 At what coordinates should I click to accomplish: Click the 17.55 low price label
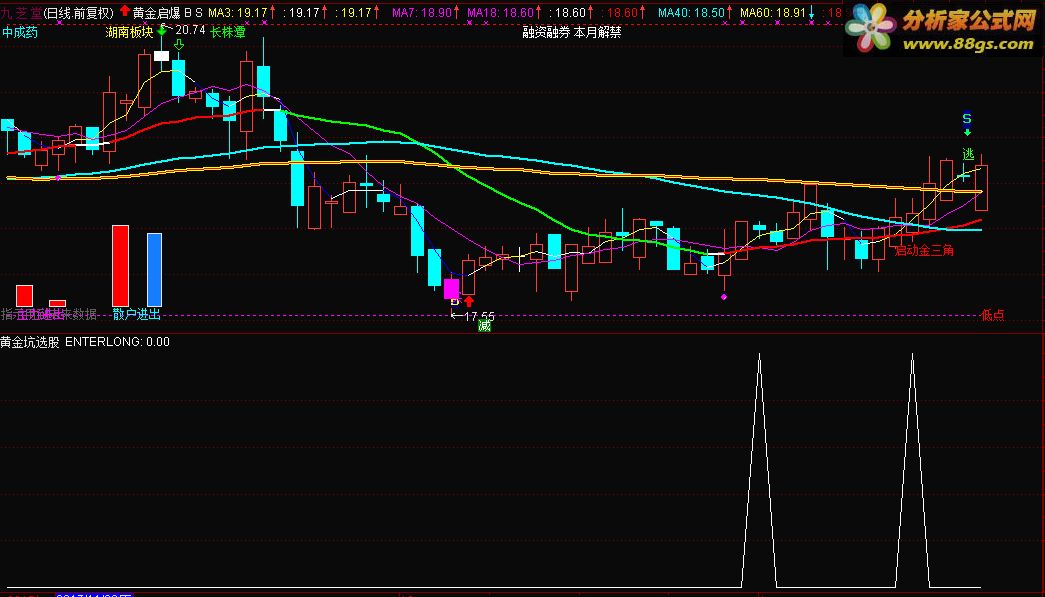tap(479, 316)
